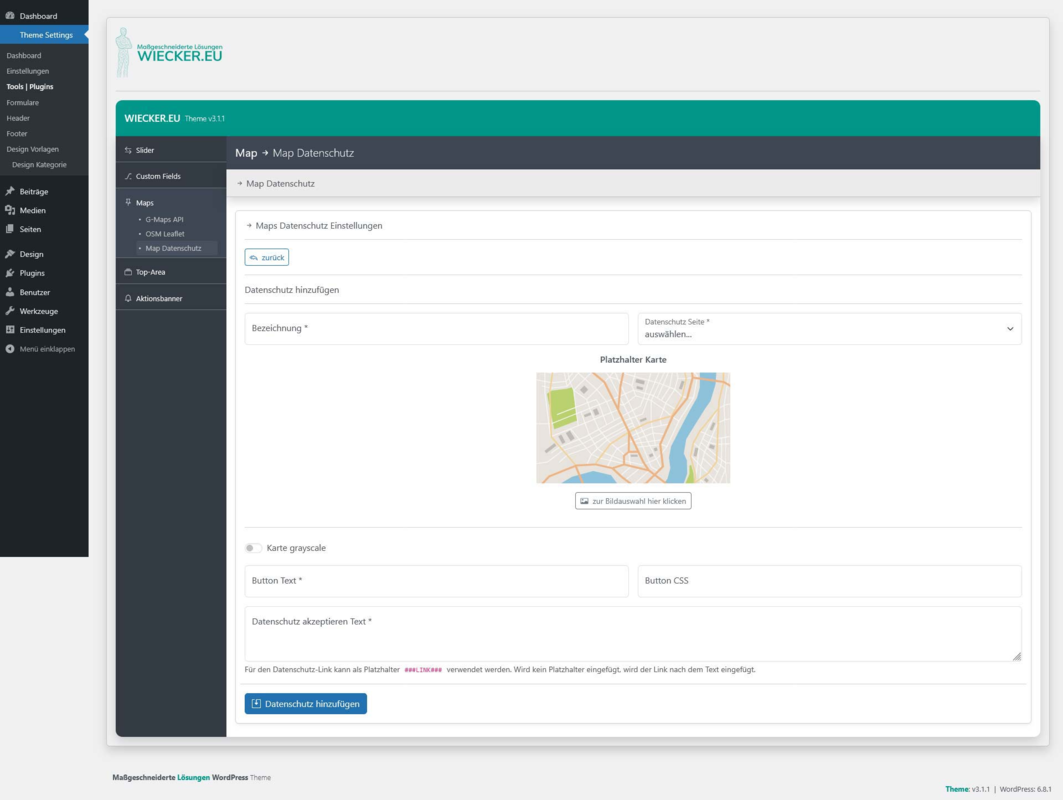Click the Benutzer user icon
The width and height of the screenshot is (1063, 800).
[x=10, y=292]
